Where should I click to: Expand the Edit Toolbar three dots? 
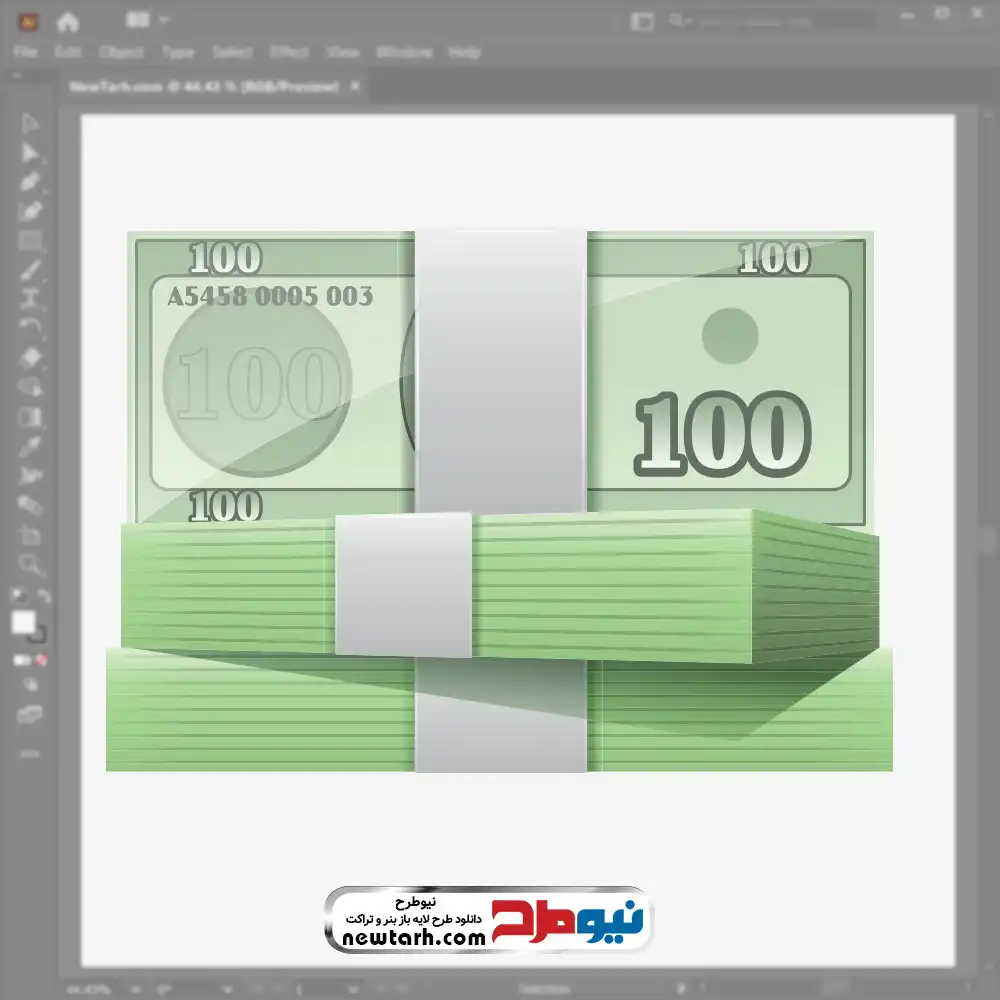30,752
